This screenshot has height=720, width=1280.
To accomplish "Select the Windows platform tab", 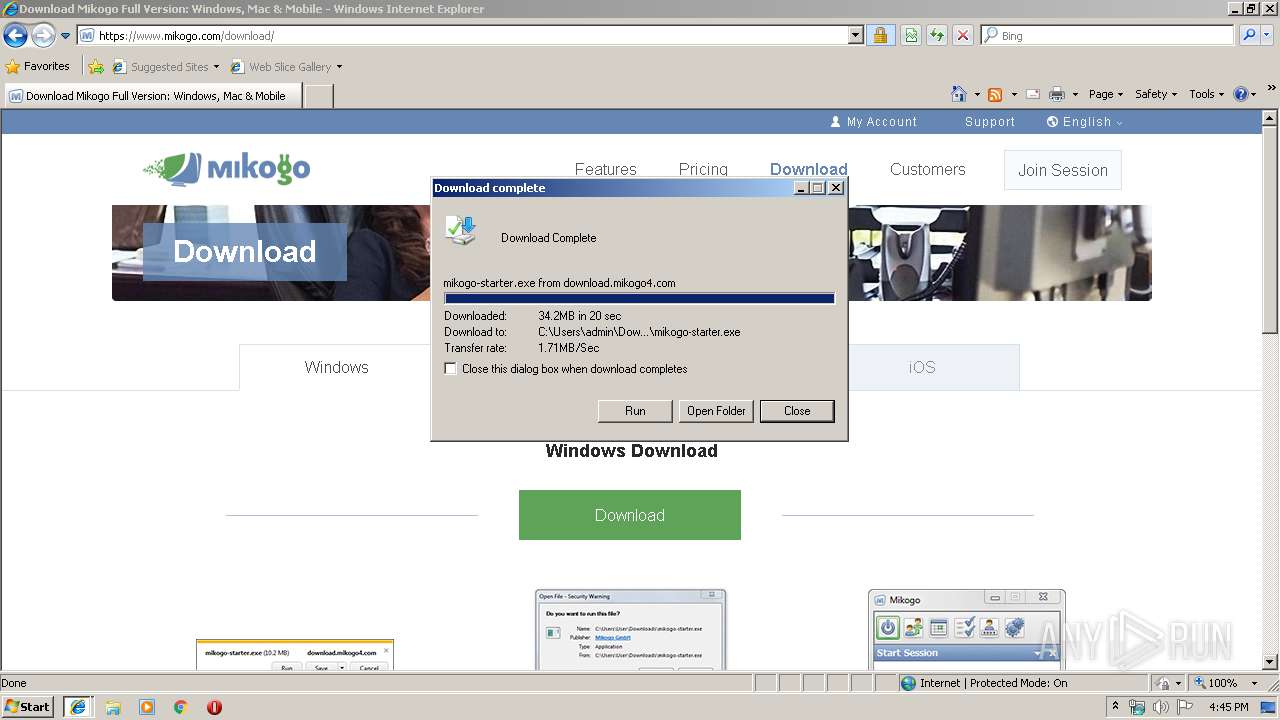I will pyautogui.click(x=336, y=367).
